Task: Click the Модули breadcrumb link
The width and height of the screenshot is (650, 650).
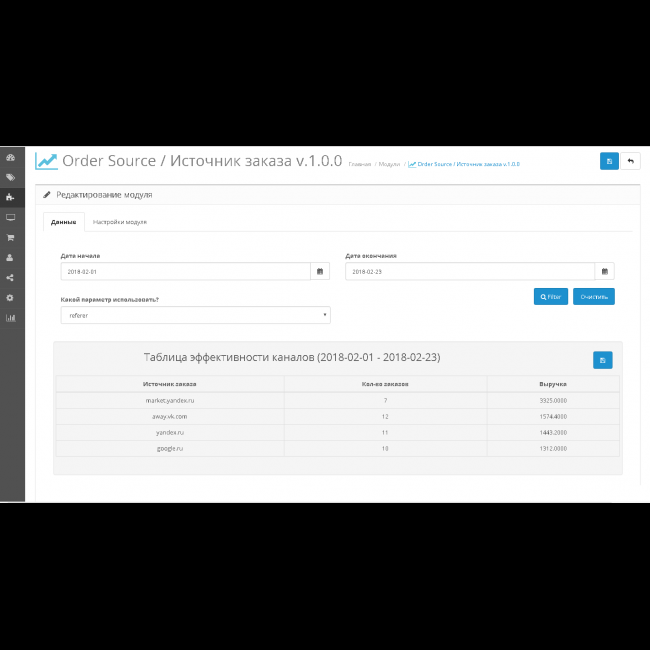Action: pyautogui.click(x=389, y=164)
